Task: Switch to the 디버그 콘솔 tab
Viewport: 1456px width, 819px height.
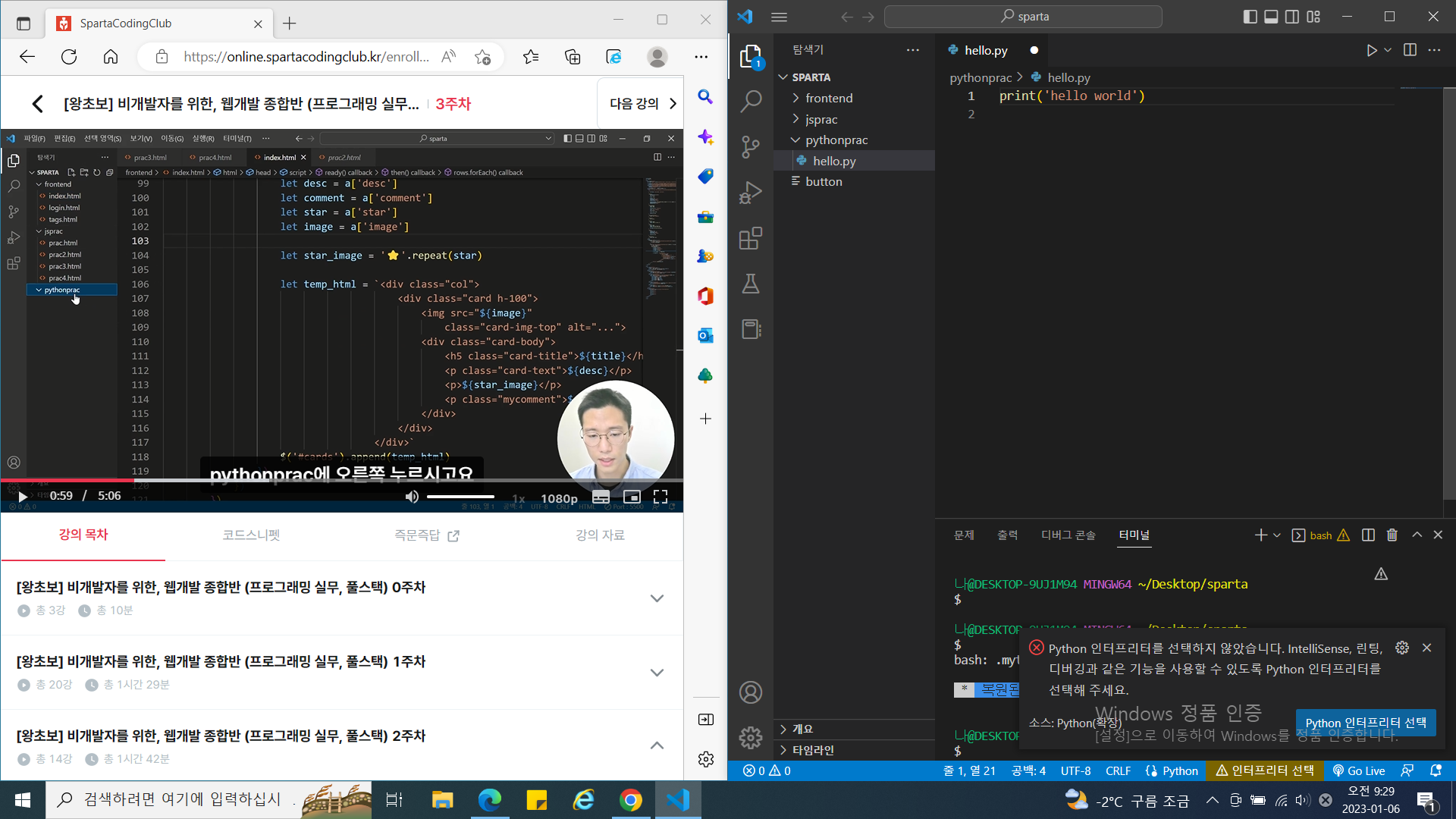Action: click(1068, 535)
